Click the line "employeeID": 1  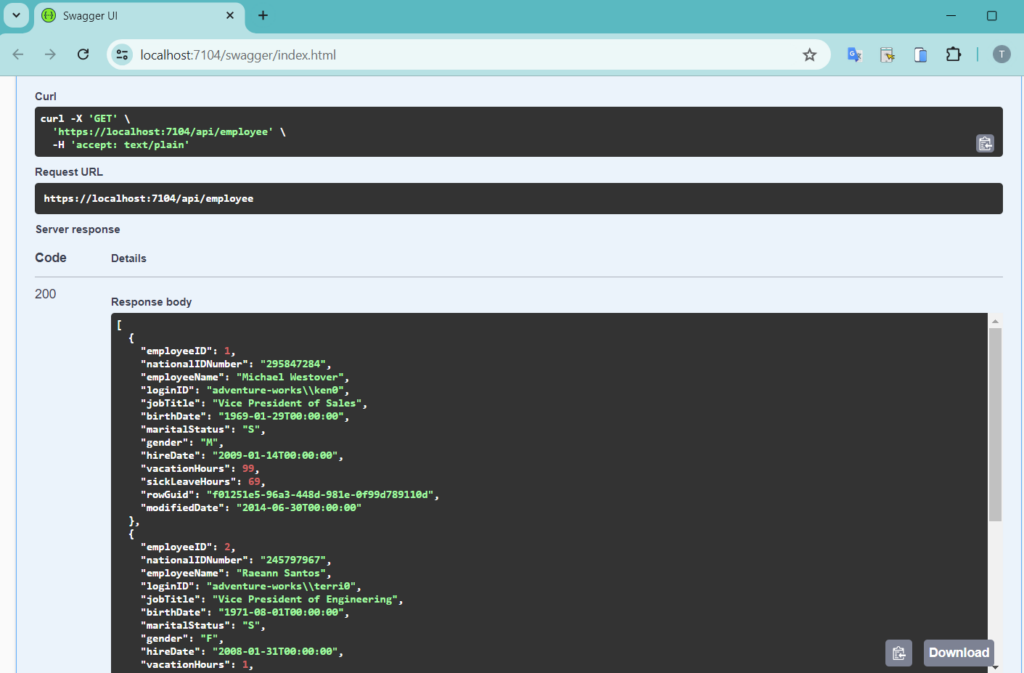[x=187, y=351]
